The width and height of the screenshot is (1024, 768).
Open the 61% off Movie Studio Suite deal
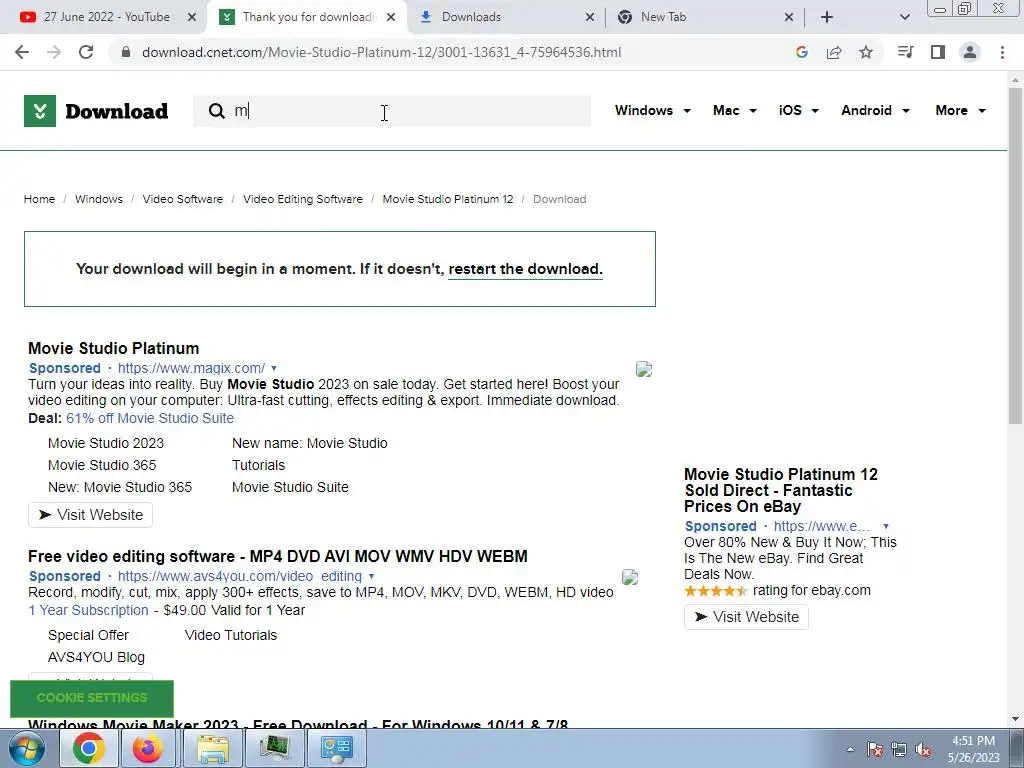click(150, 418)
